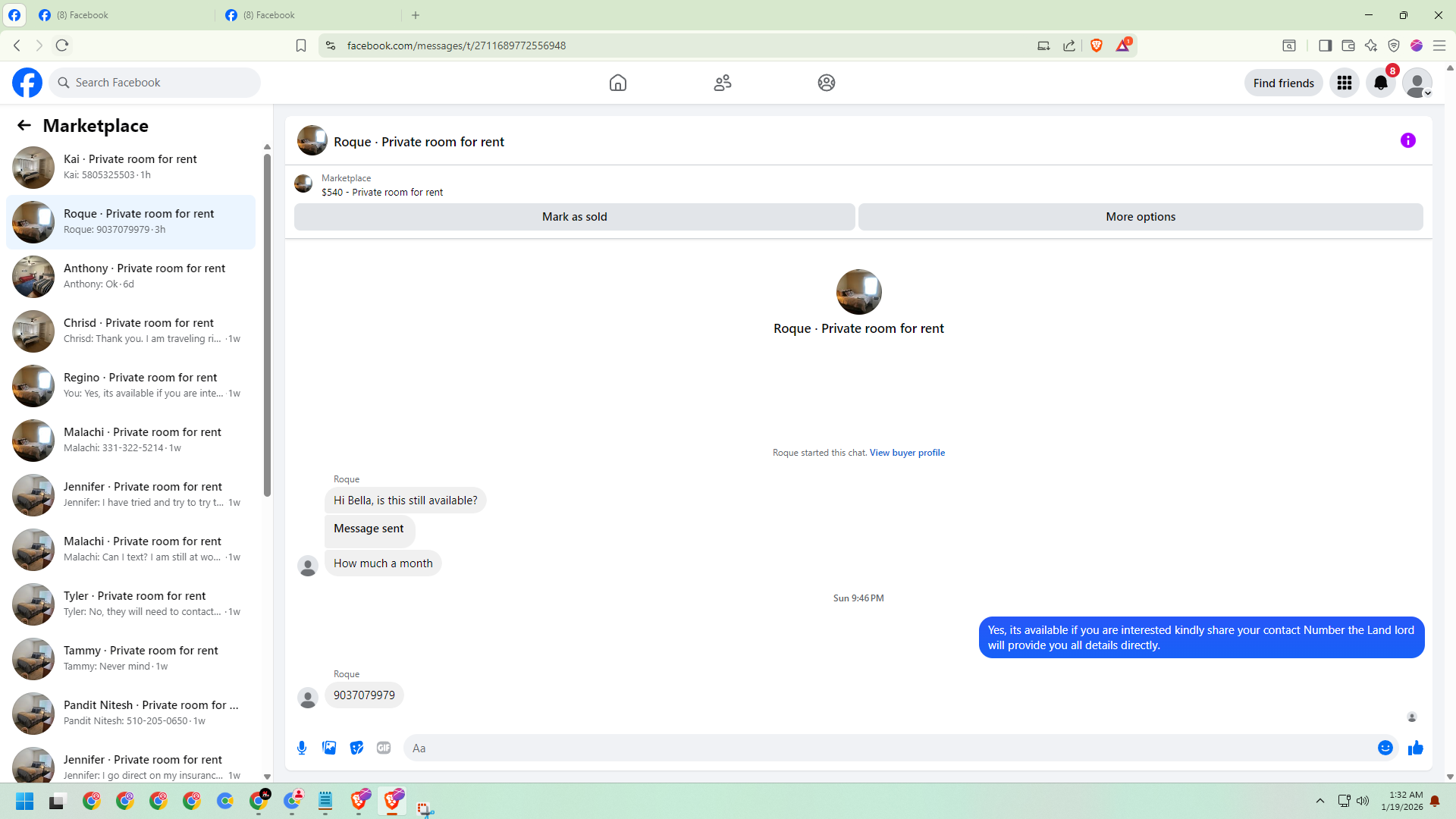The image size is (1456, 819).
Task: Open Kai Private room for rent chat
Action: pos(130,167)
